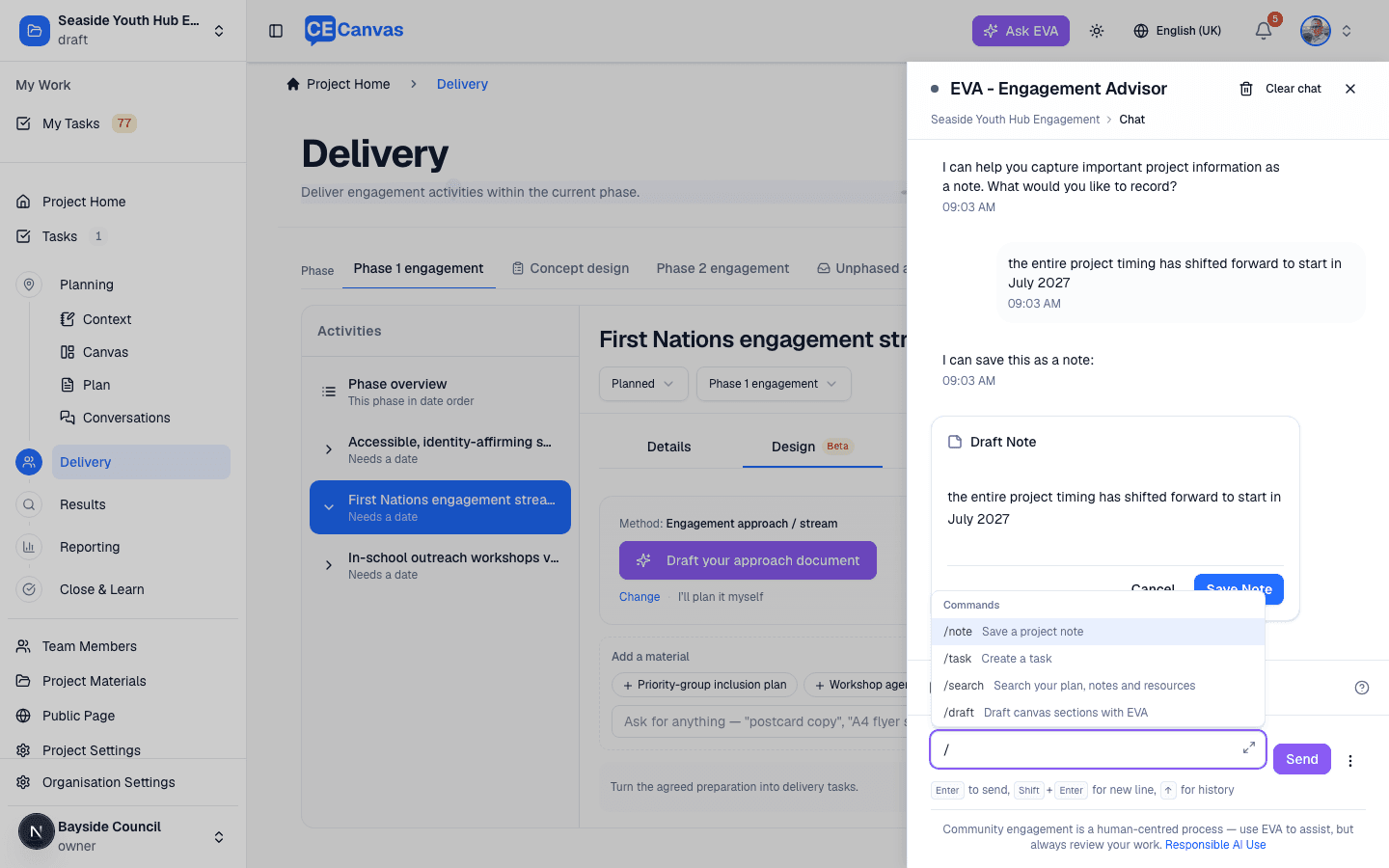Click Clear chat in EVA panel
This screenshot has width=1389, height=868.
click(x=1280, y=89)
